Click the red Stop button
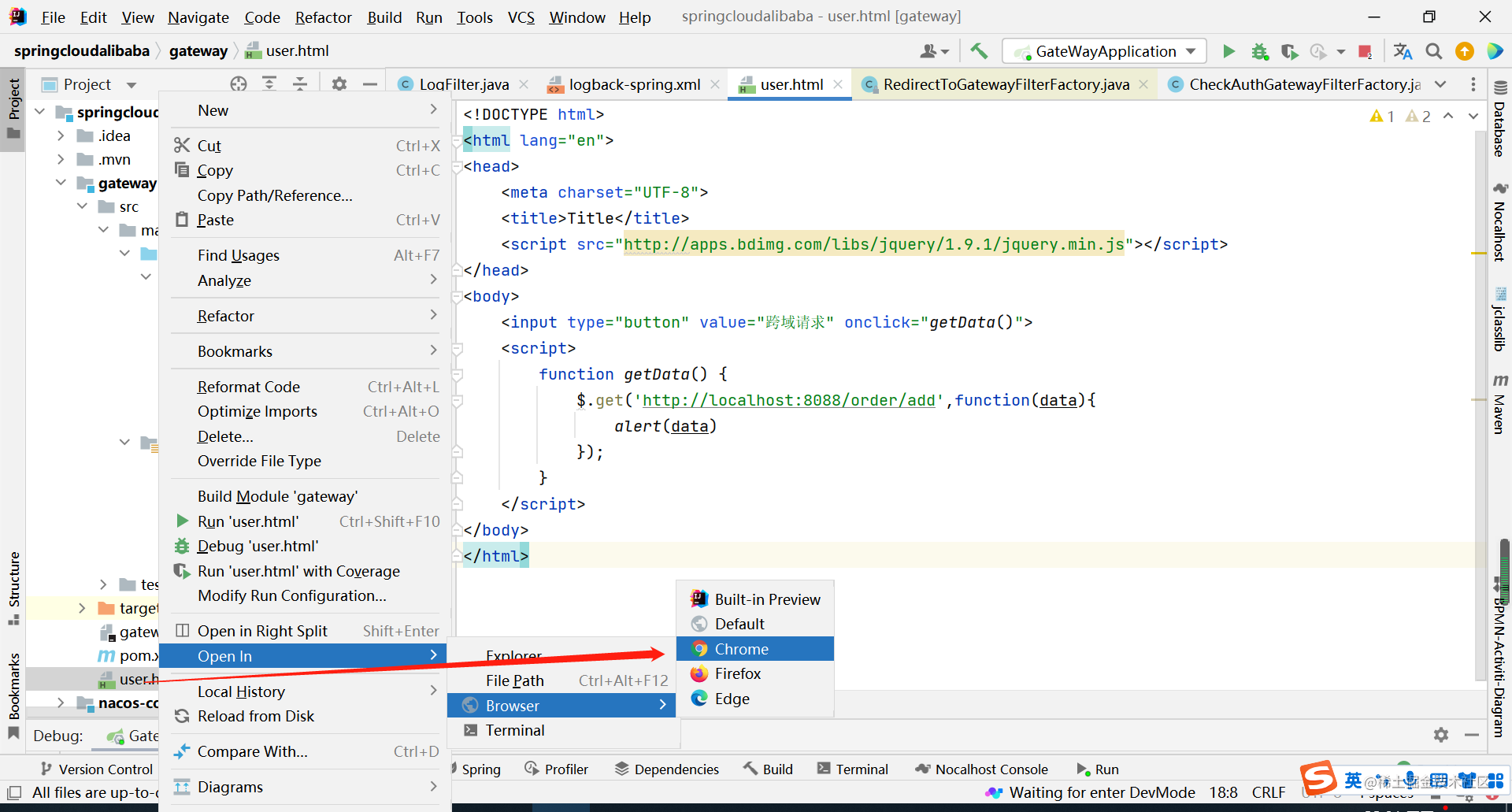The width and height of the screenshot is (1512, 812). pyautogui.click(x=1365, y=51)
